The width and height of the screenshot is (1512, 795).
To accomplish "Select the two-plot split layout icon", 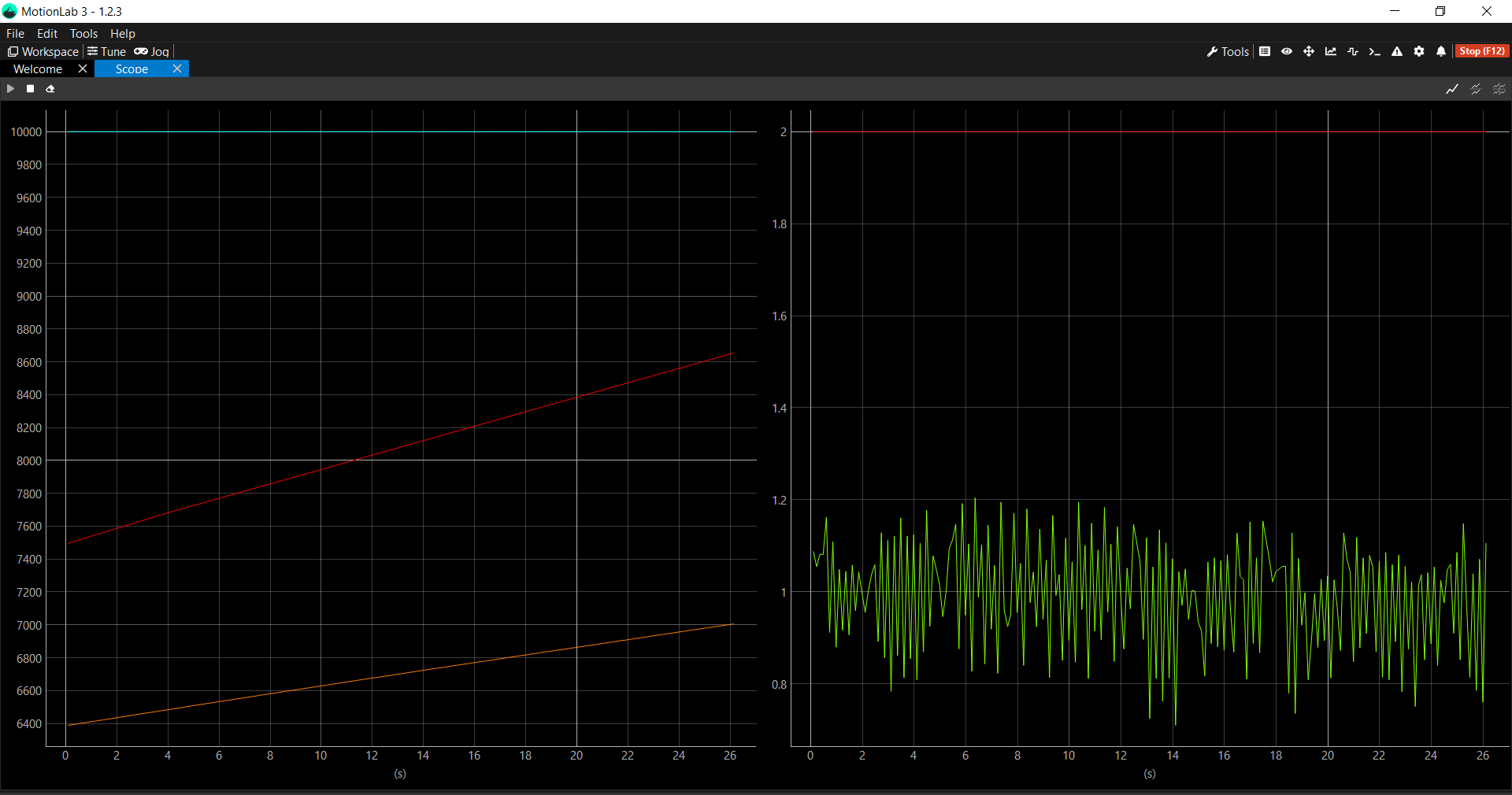I will point(1476,89).
